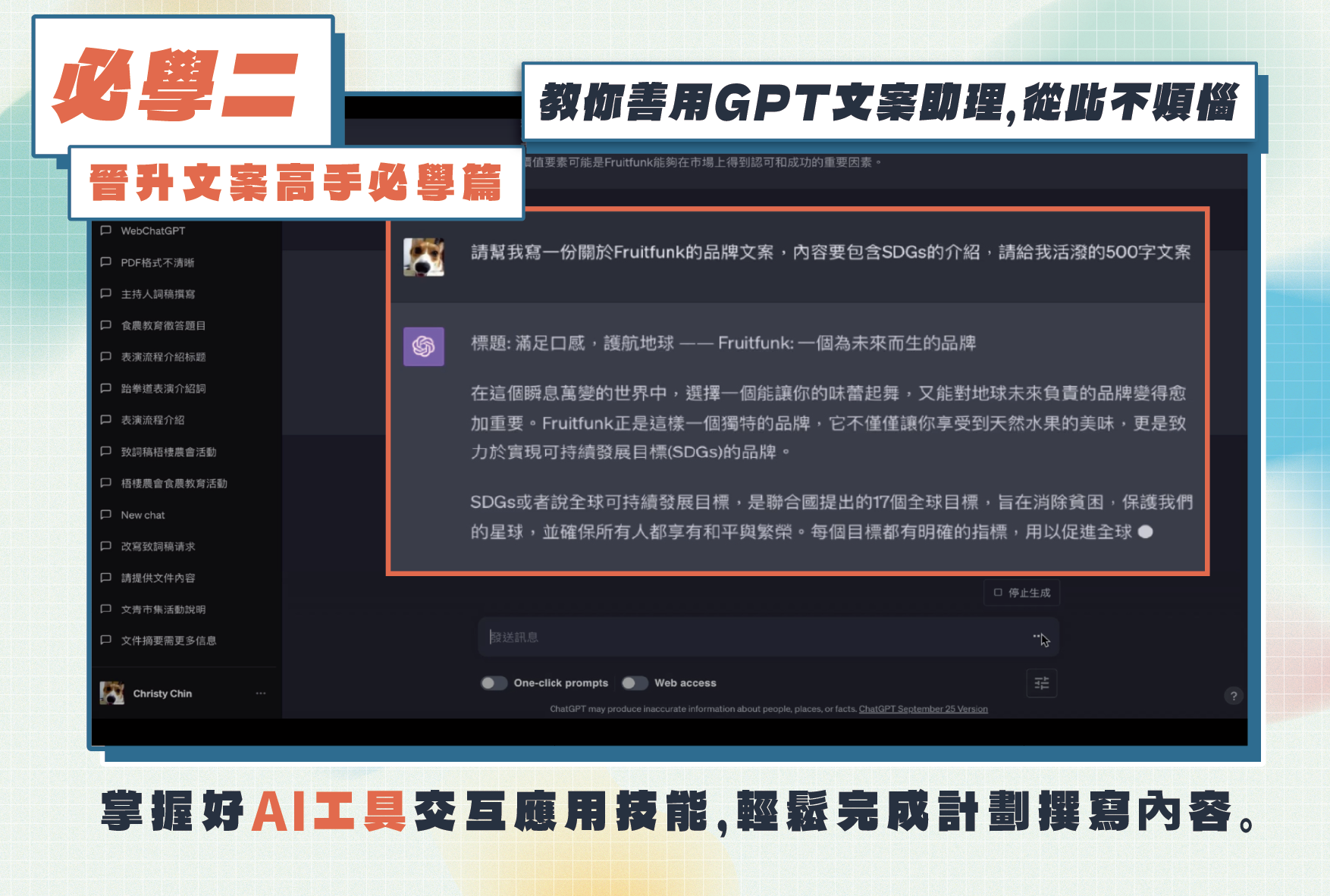This screenshot has height=896, width=1330.
Task: Enable the One-click prompts toggle
Action: coord(494,683)
